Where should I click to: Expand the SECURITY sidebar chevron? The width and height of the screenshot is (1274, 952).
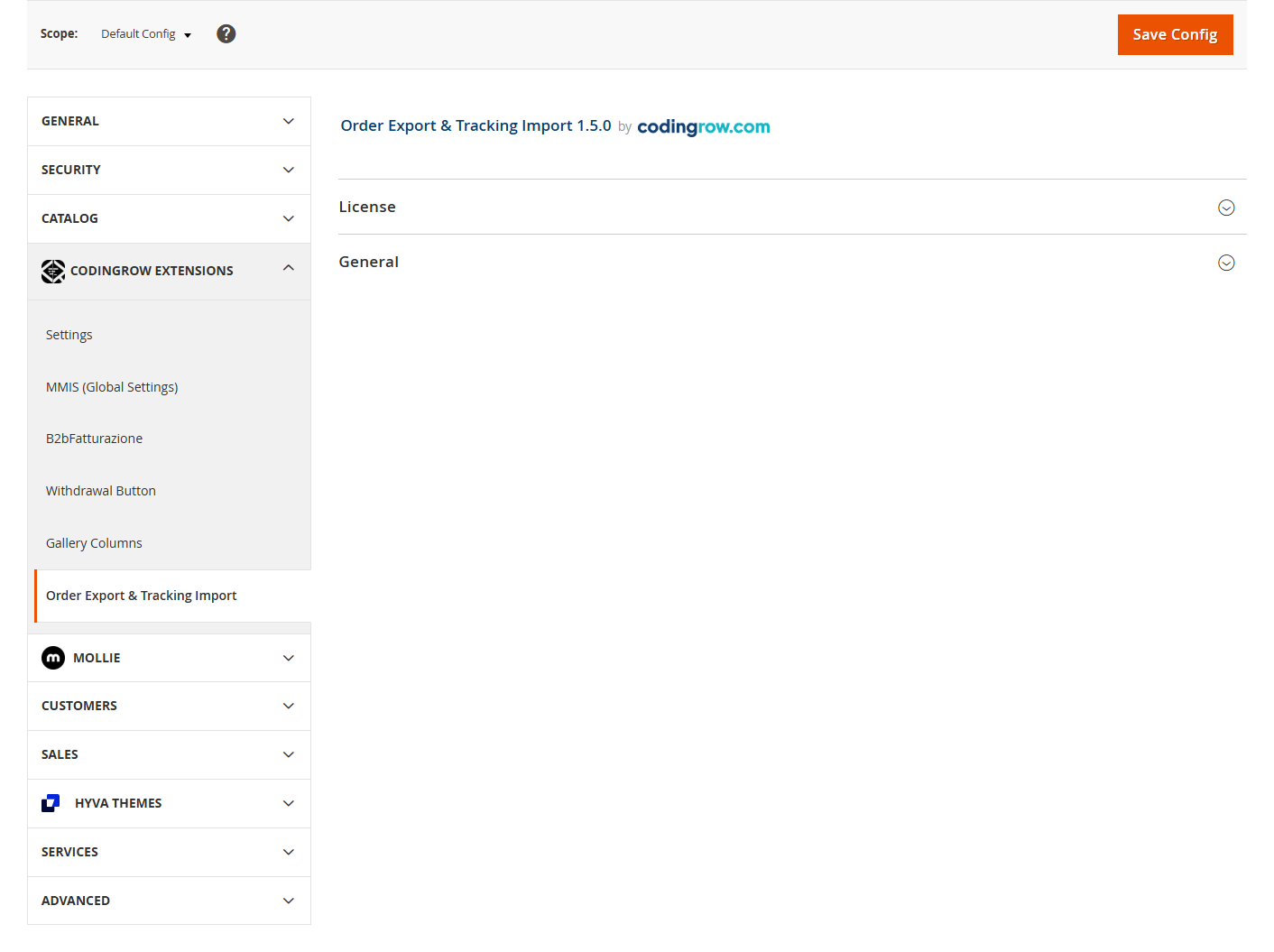coord(289,170)
